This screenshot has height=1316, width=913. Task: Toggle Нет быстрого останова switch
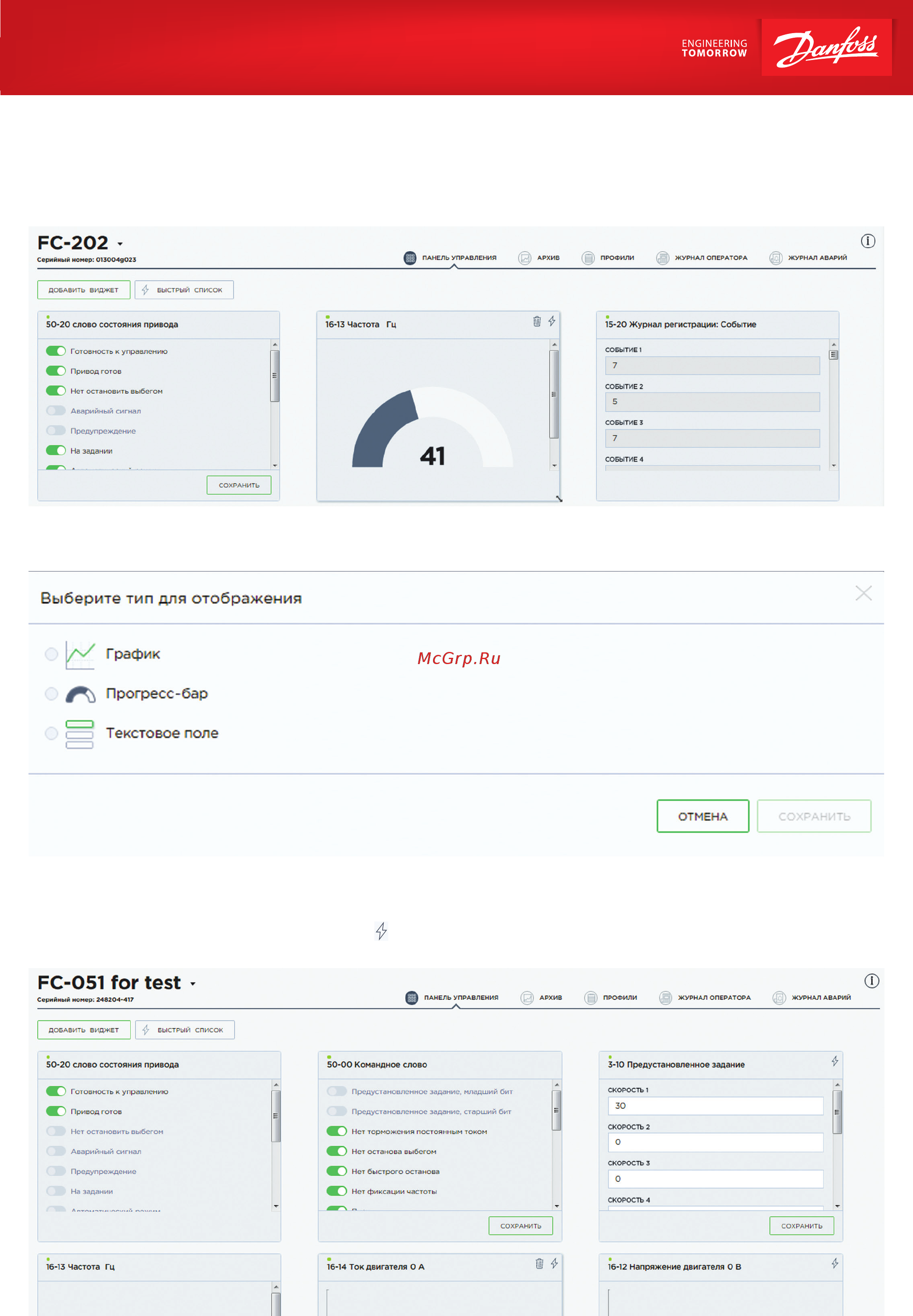pos(337,1171)
